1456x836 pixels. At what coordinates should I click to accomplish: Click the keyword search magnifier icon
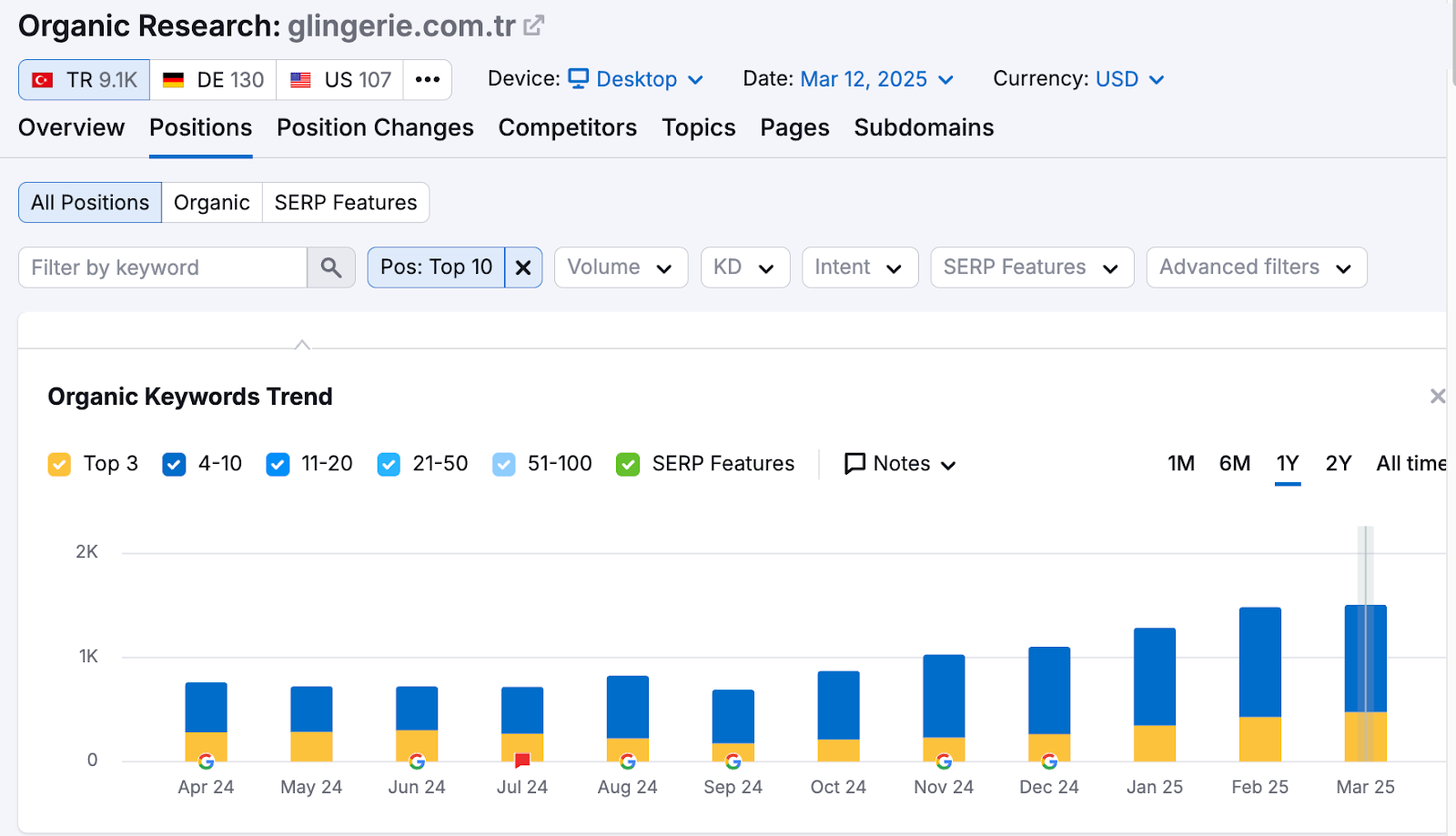330,267
